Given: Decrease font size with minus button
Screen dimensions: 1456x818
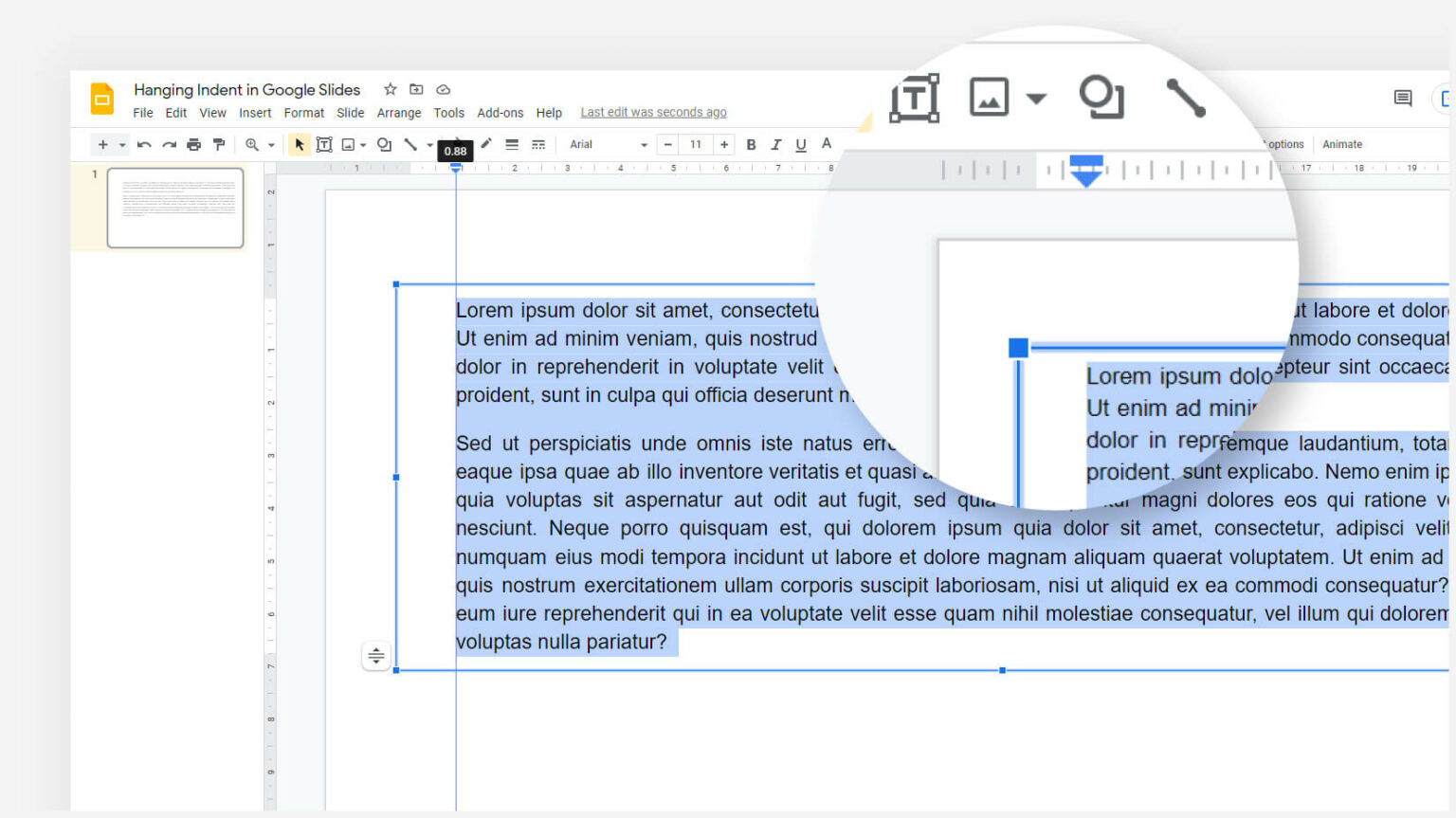Looking at the screenshot, I should pyautogui.click(x=668, y=144).
